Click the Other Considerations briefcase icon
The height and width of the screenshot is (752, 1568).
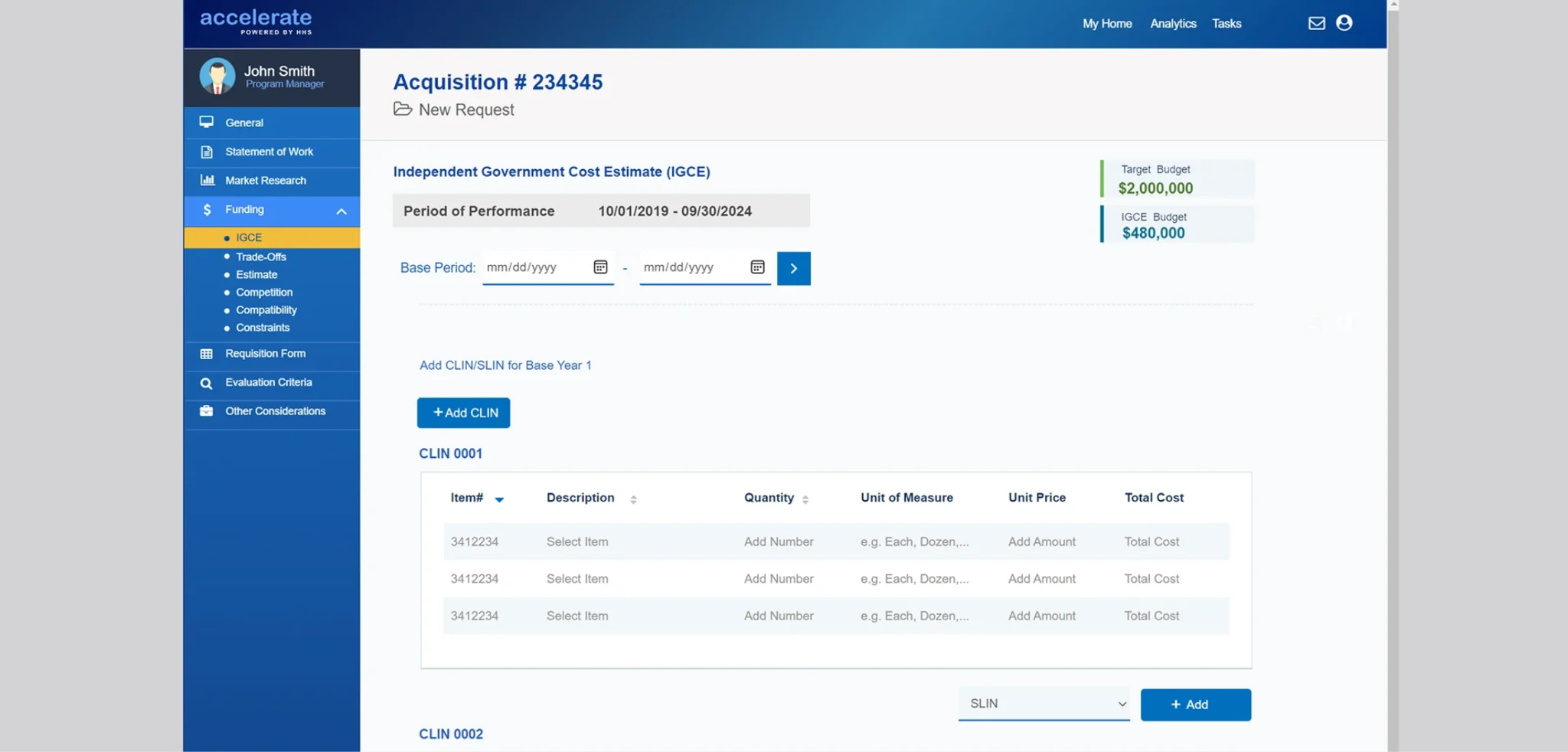(206, 411)
